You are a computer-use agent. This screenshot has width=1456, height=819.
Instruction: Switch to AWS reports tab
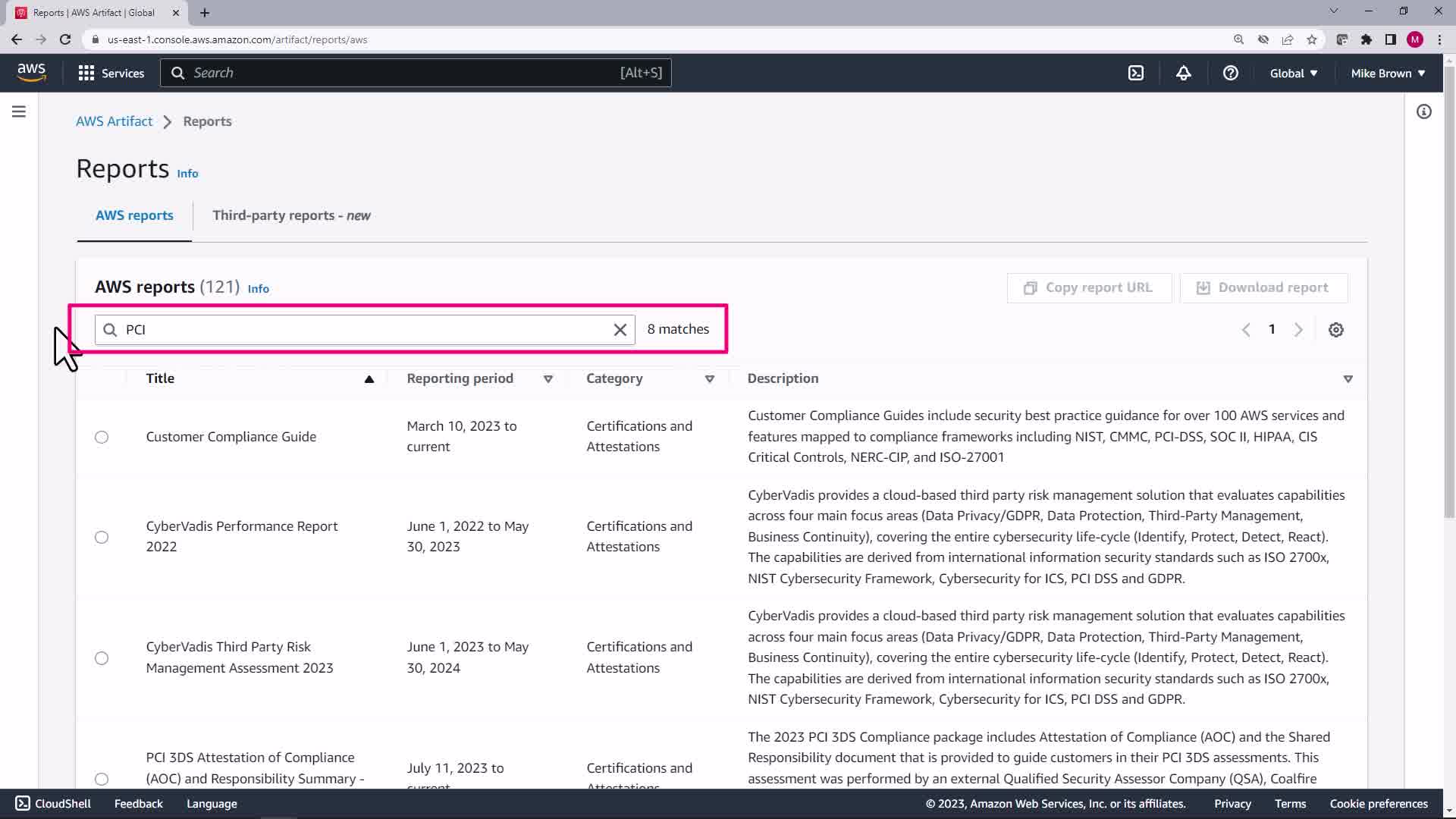click(134, 215)
